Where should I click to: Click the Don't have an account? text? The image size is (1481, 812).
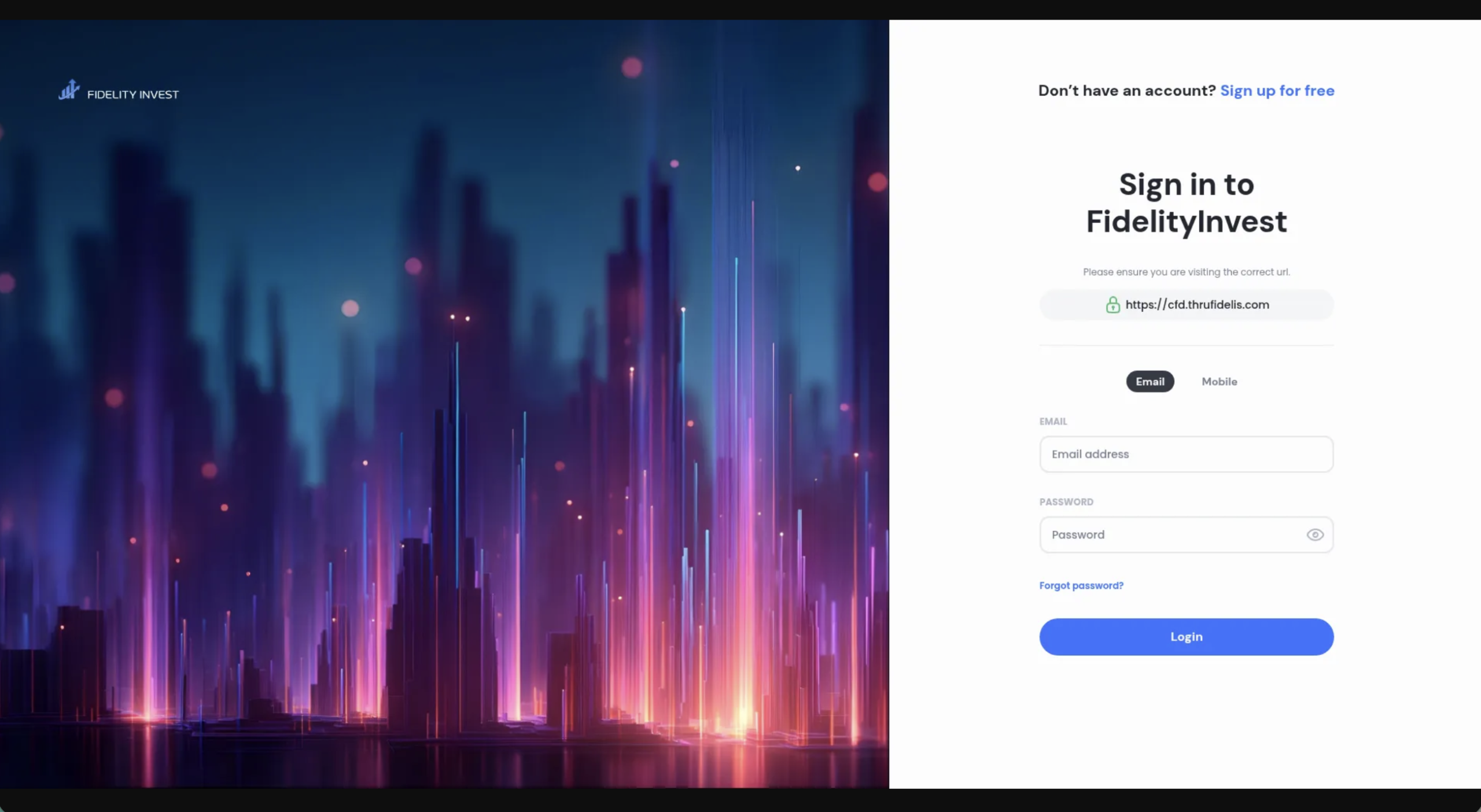coord(1126,91)
